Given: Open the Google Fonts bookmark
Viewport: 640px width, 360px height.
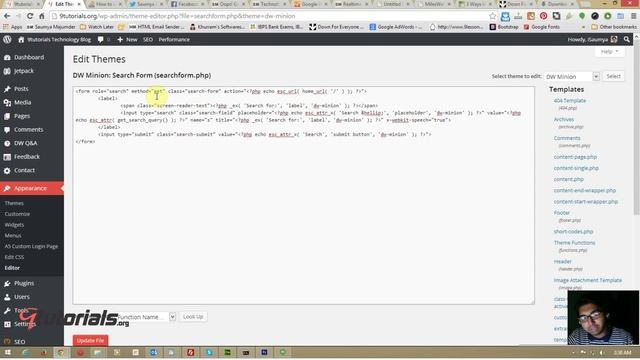Looking at the screenshot, I should click(542, 27).
